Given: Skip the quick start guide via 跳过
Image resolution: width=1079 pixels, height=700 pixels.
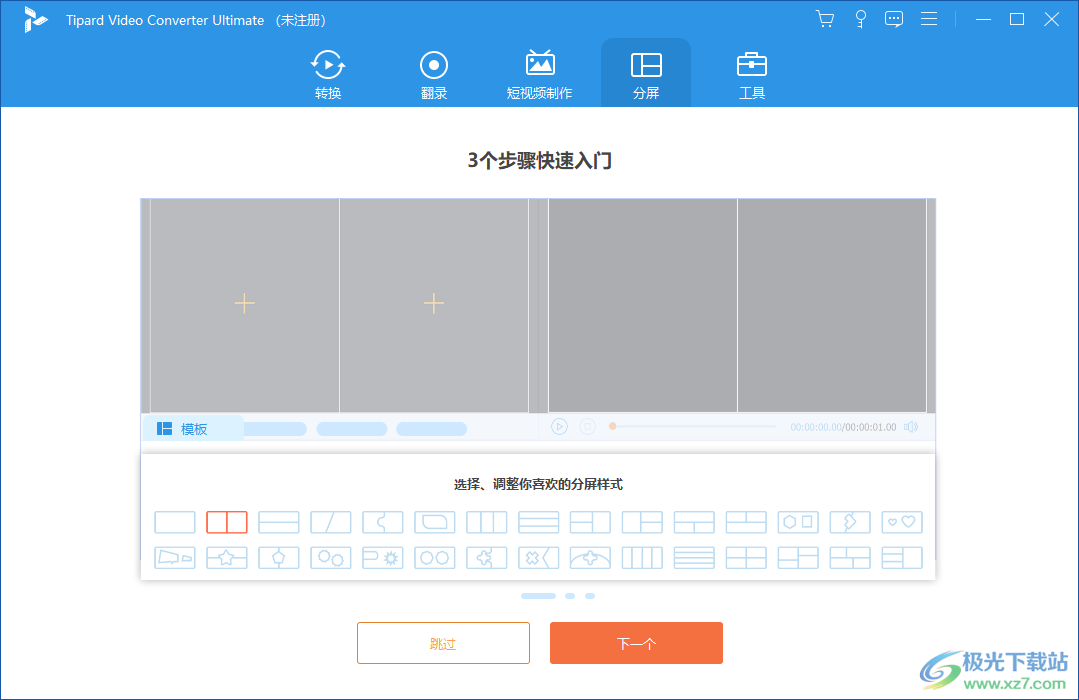Looking at the screenshot, I should click(442, 642).
